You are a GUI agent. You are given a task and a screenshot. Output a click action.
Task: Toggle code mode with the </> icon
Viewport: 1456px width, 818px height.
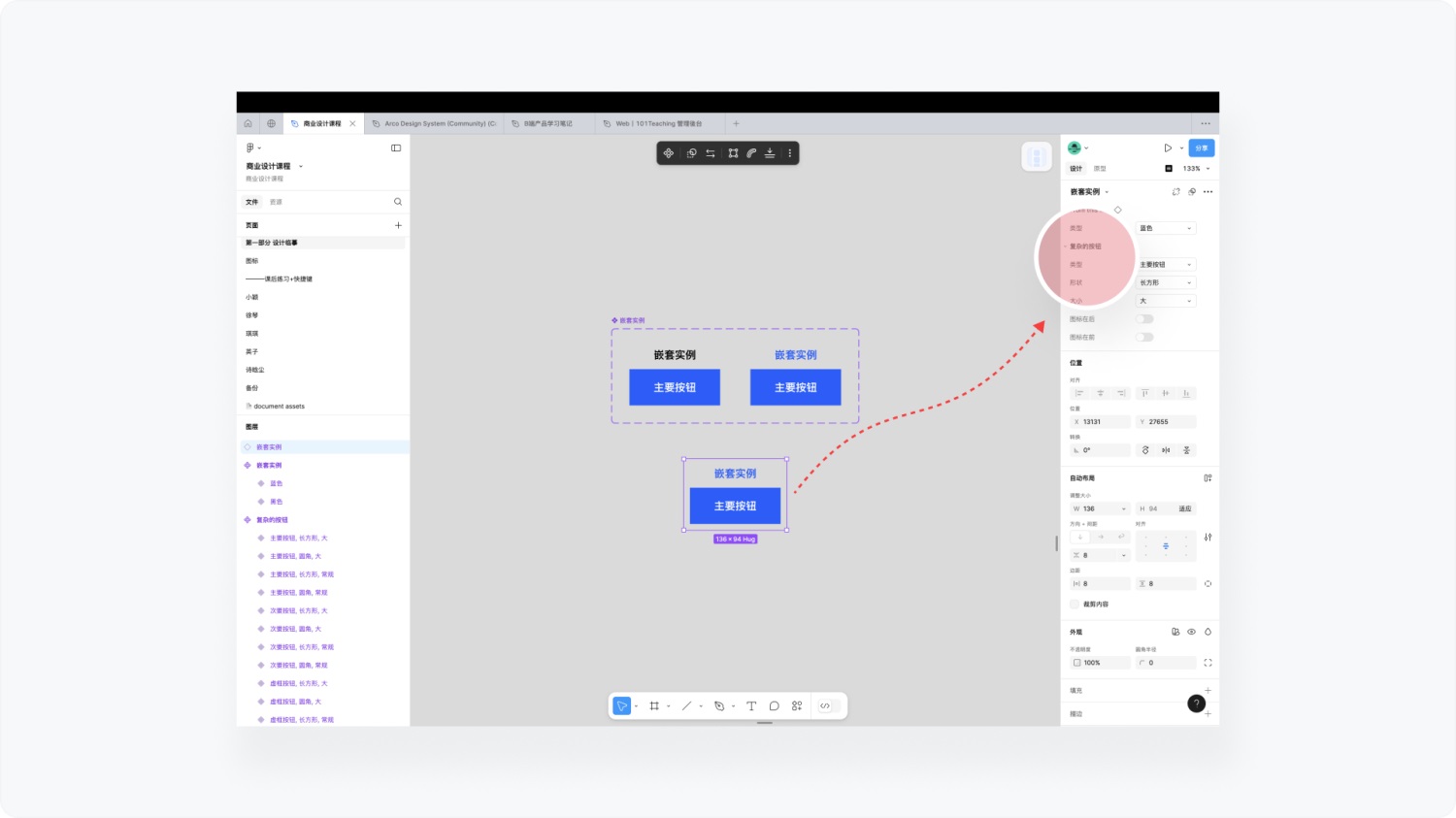coord(826,705)
